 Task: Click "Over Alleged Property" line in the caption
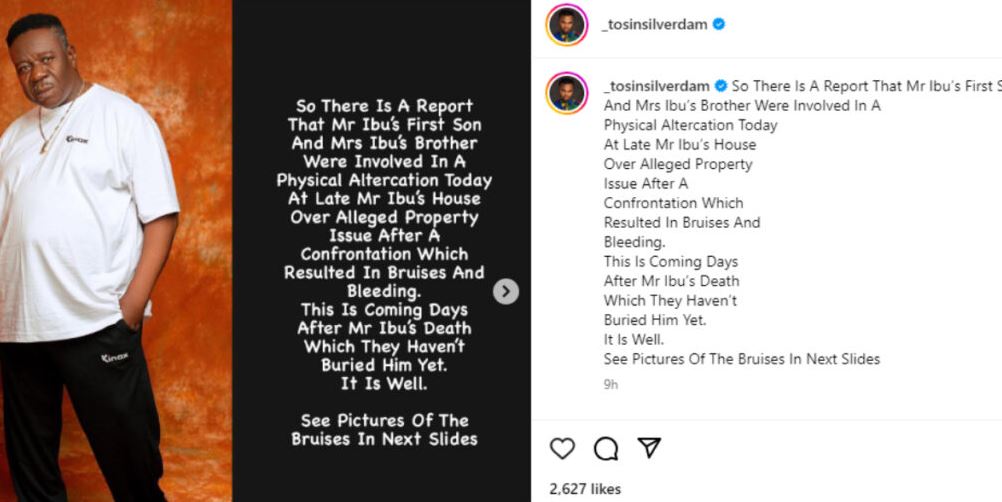tap(678, 164)
